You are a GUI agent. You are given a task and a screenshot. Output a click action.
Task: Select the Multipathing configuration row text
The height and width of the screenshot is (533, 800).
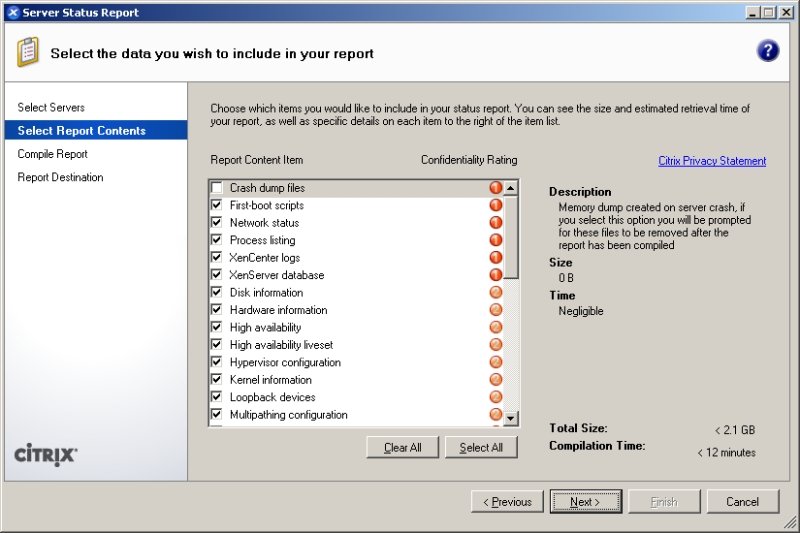[289, 415]
